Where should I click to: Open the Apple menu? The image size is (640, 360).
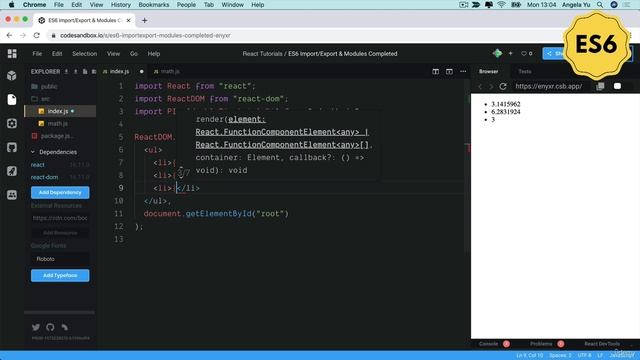(11, 5)
